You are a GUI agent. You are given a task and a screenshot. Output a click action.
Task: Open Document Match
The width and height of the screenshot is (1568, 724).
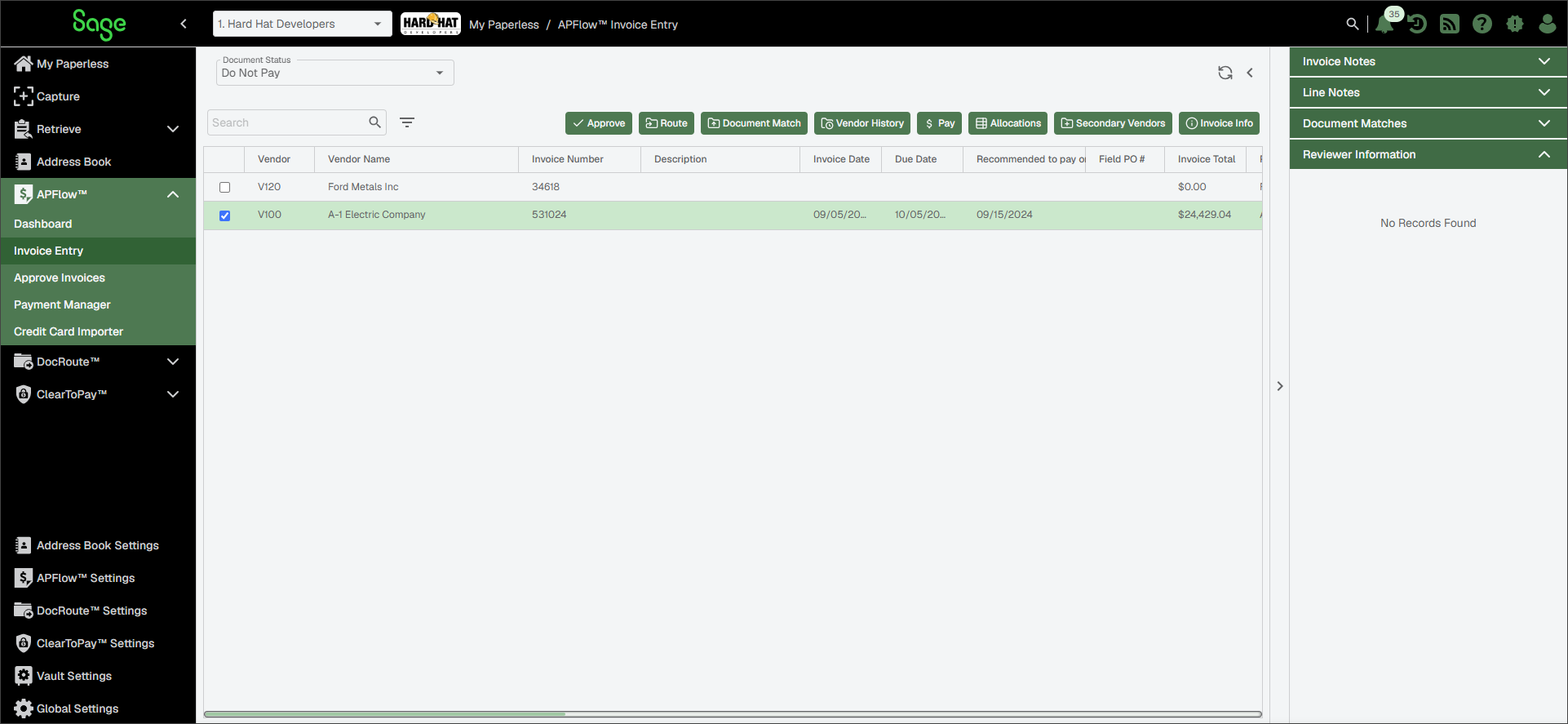click(754, 123)
